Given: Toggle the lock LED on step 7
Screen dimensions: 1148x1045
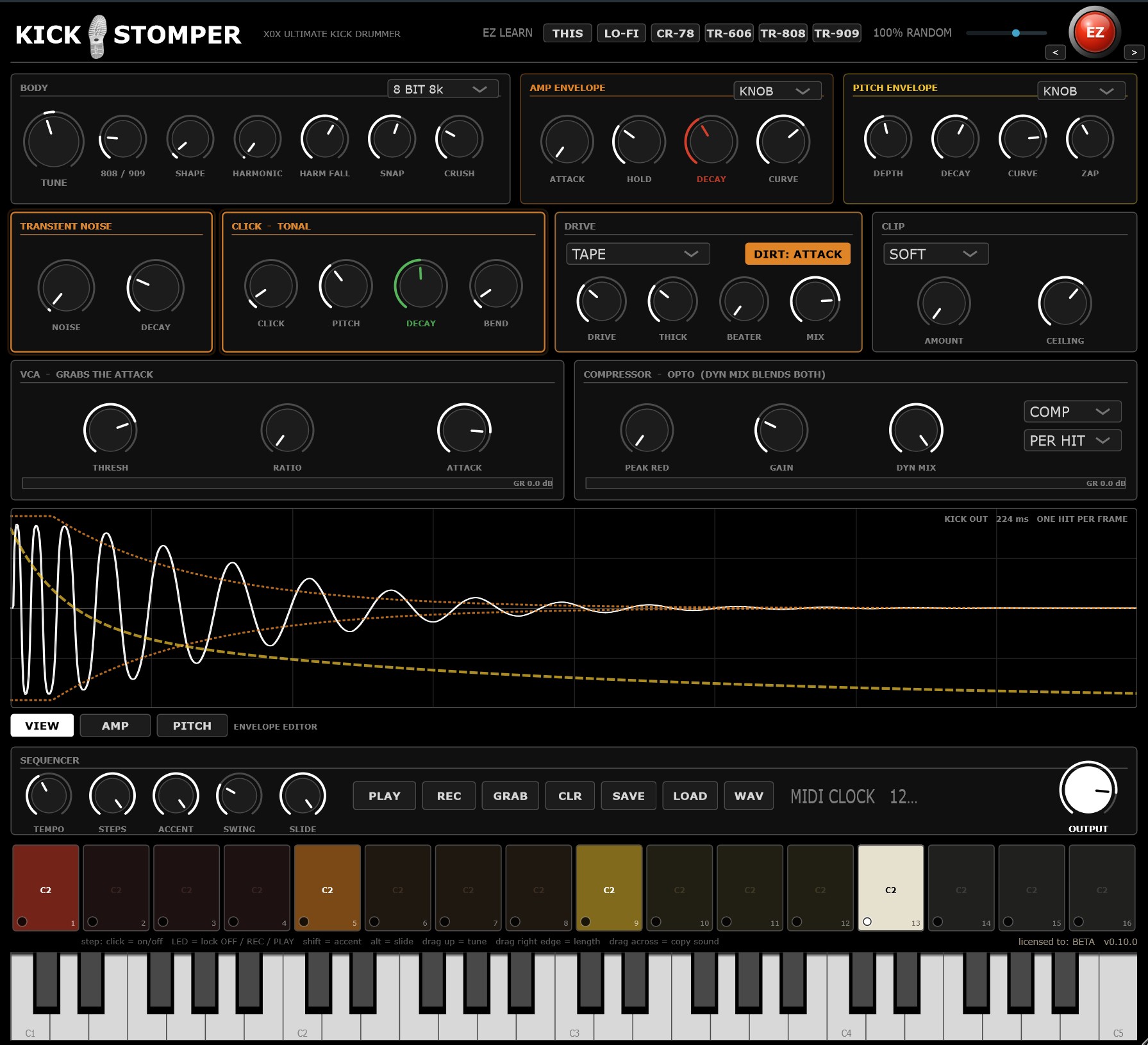Looking at the screenshot, I should (445, 922).
